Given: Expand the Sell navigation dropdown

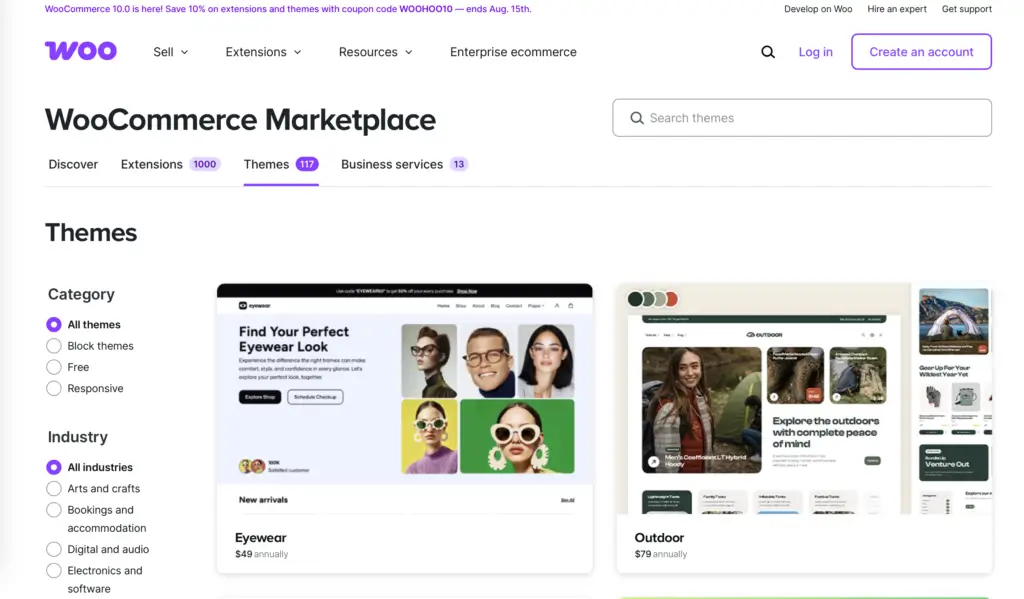Looking at the screenshot, I should click(x=170, y=51).
